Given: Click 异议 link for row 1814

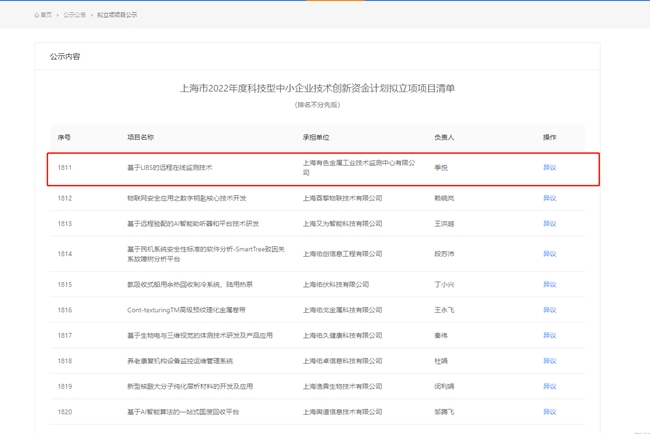Looking at the screenshot, I should [549, 254].
